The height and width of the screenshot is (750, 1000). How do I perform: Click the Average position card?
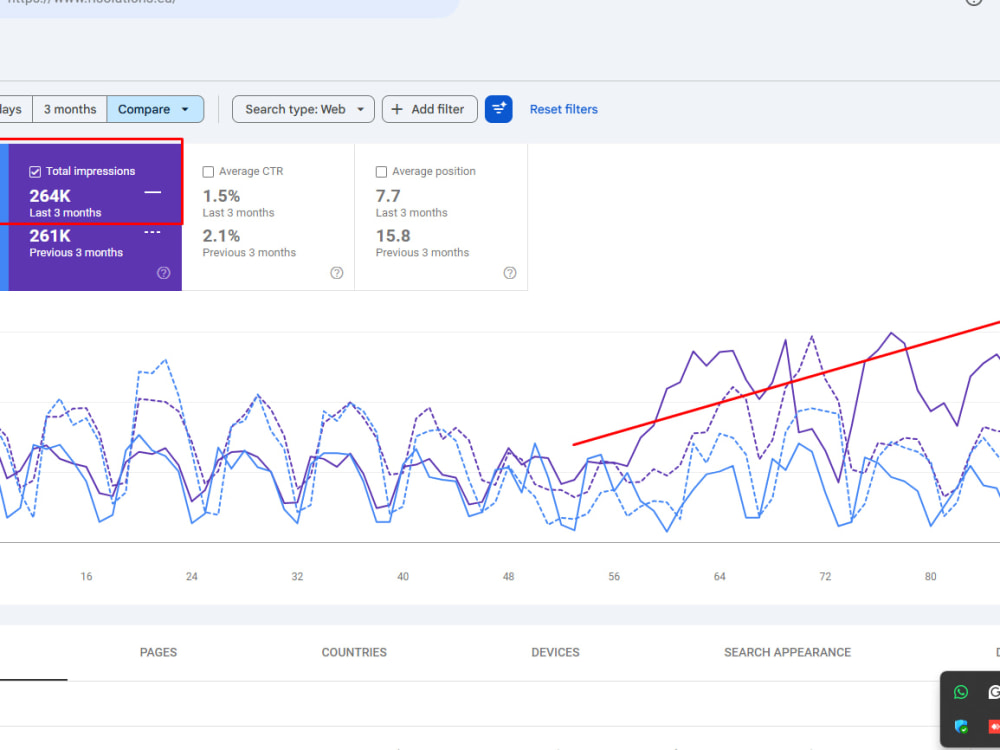pos(441,217)
